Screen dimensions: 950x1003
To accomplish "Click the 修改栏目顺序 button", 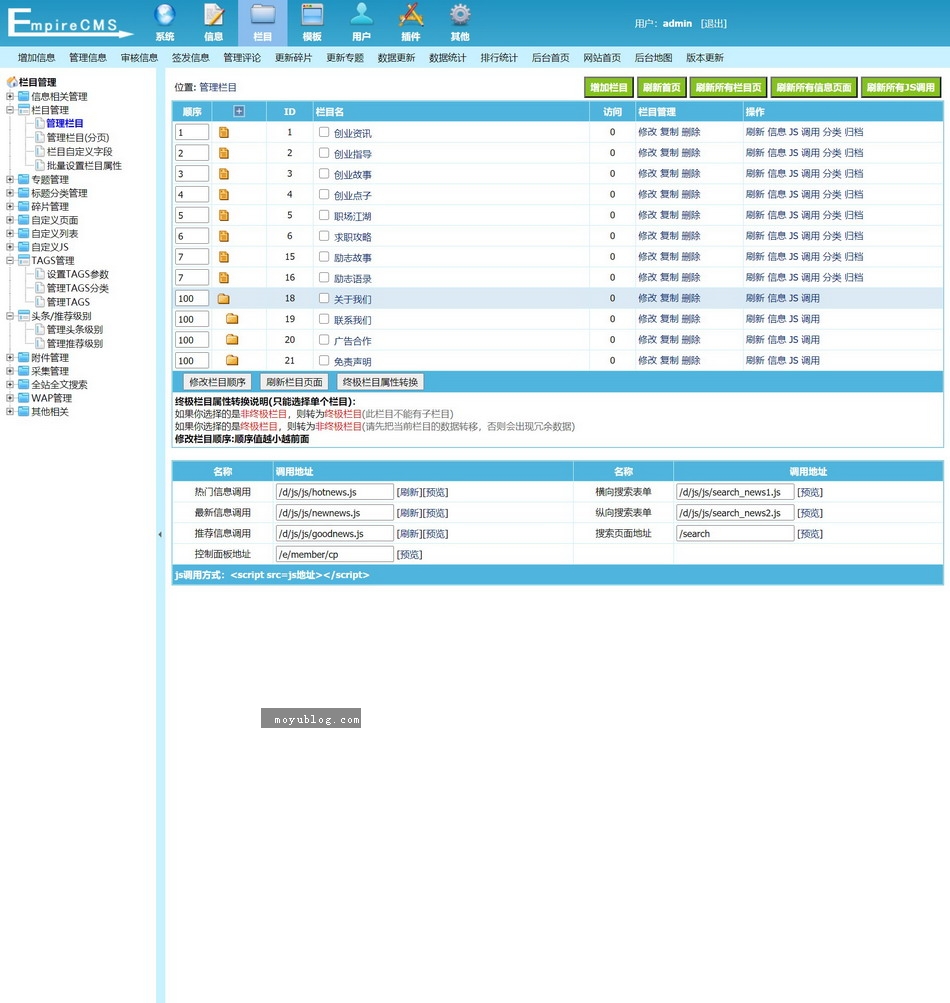I will (218, 383).
